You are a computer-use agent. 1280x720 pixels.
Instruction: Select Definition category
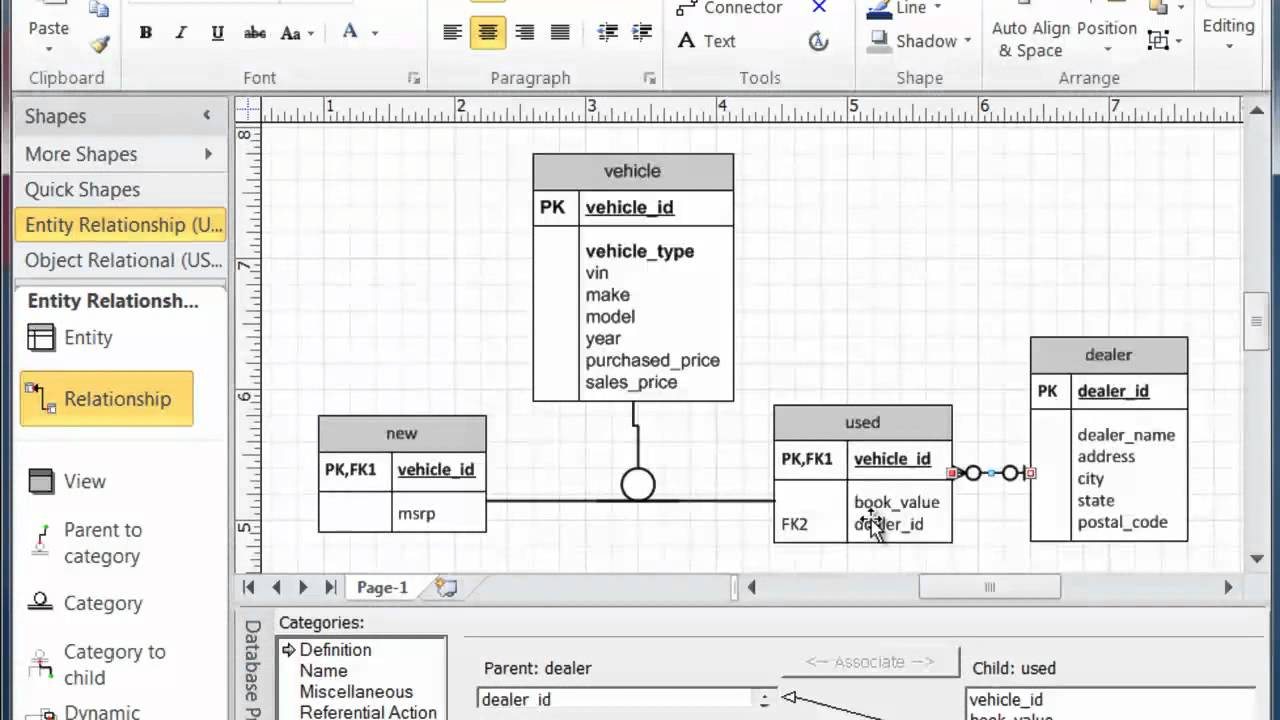pyautogui.click(x=335, y=650)
